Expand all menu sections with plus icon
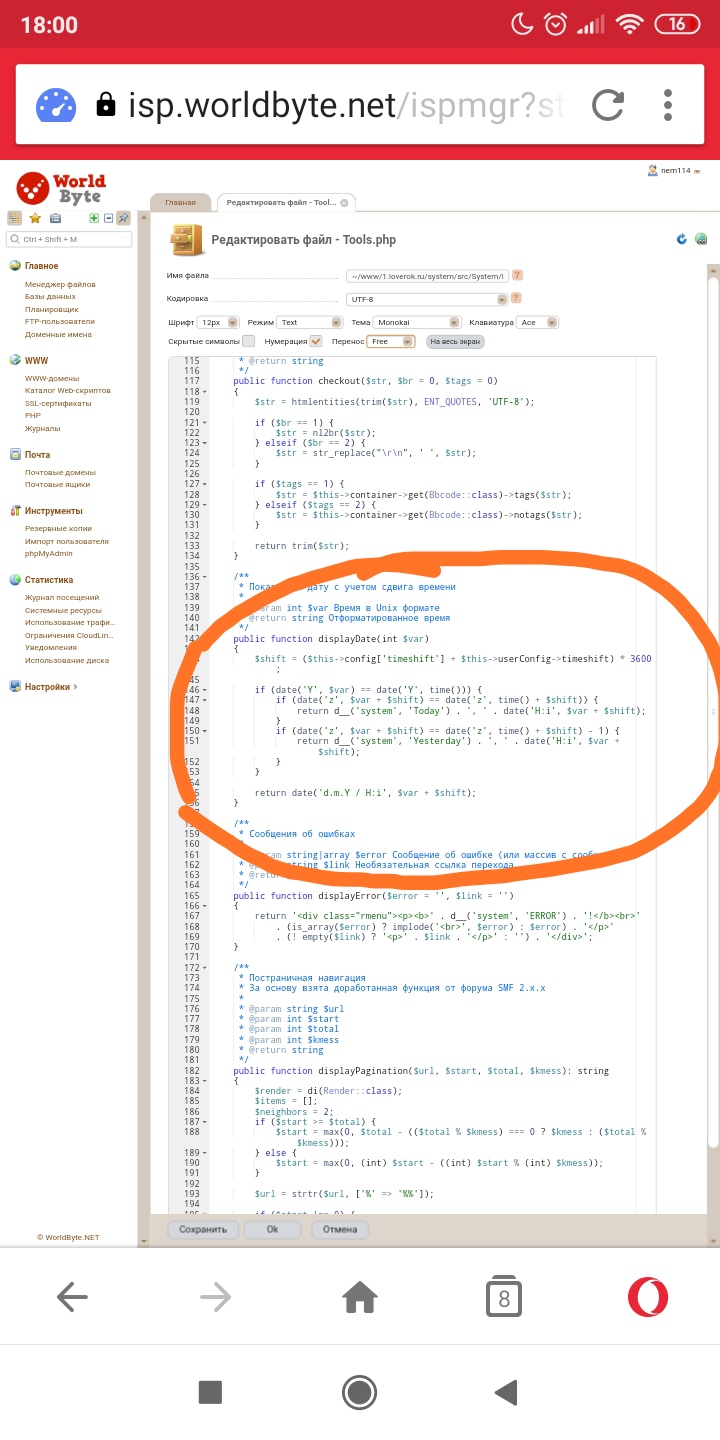The height and width of the screenshot is (1440, 720). [94, 218]
